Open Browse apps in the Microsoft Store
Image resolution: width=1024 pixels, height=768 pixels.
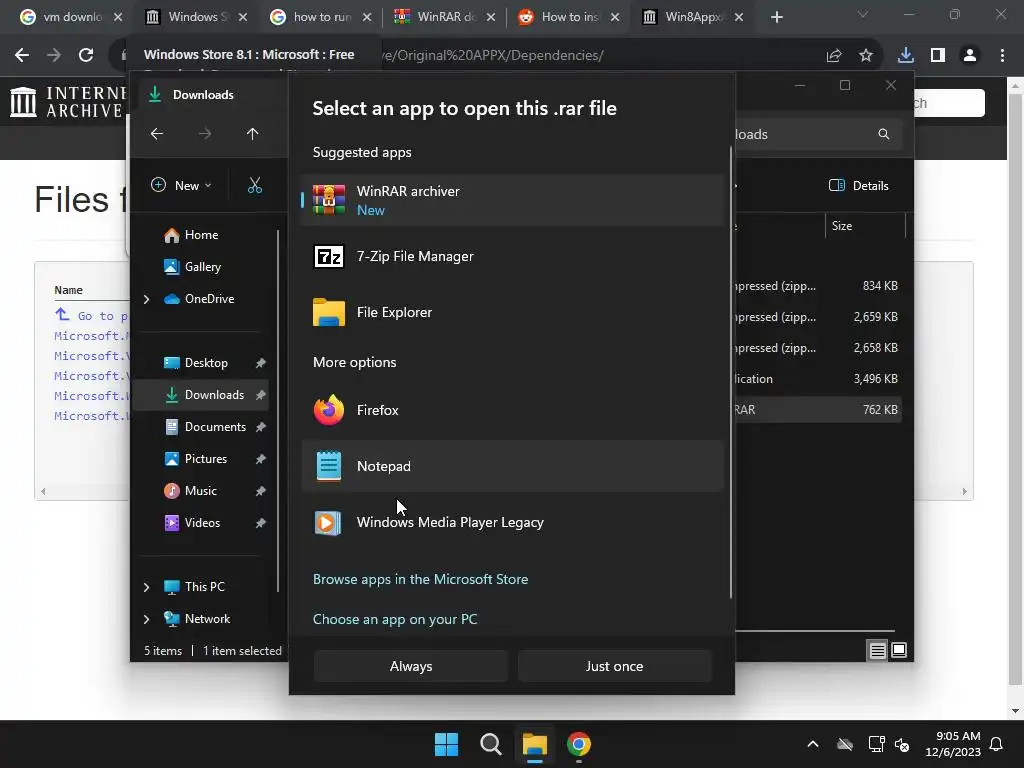click(x=421, y=579)
